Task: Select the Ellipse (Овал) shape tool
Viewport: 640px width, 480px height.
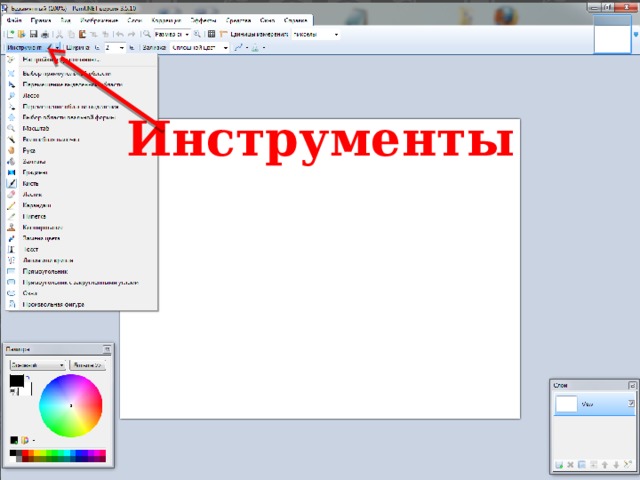Action: [82, 293]
